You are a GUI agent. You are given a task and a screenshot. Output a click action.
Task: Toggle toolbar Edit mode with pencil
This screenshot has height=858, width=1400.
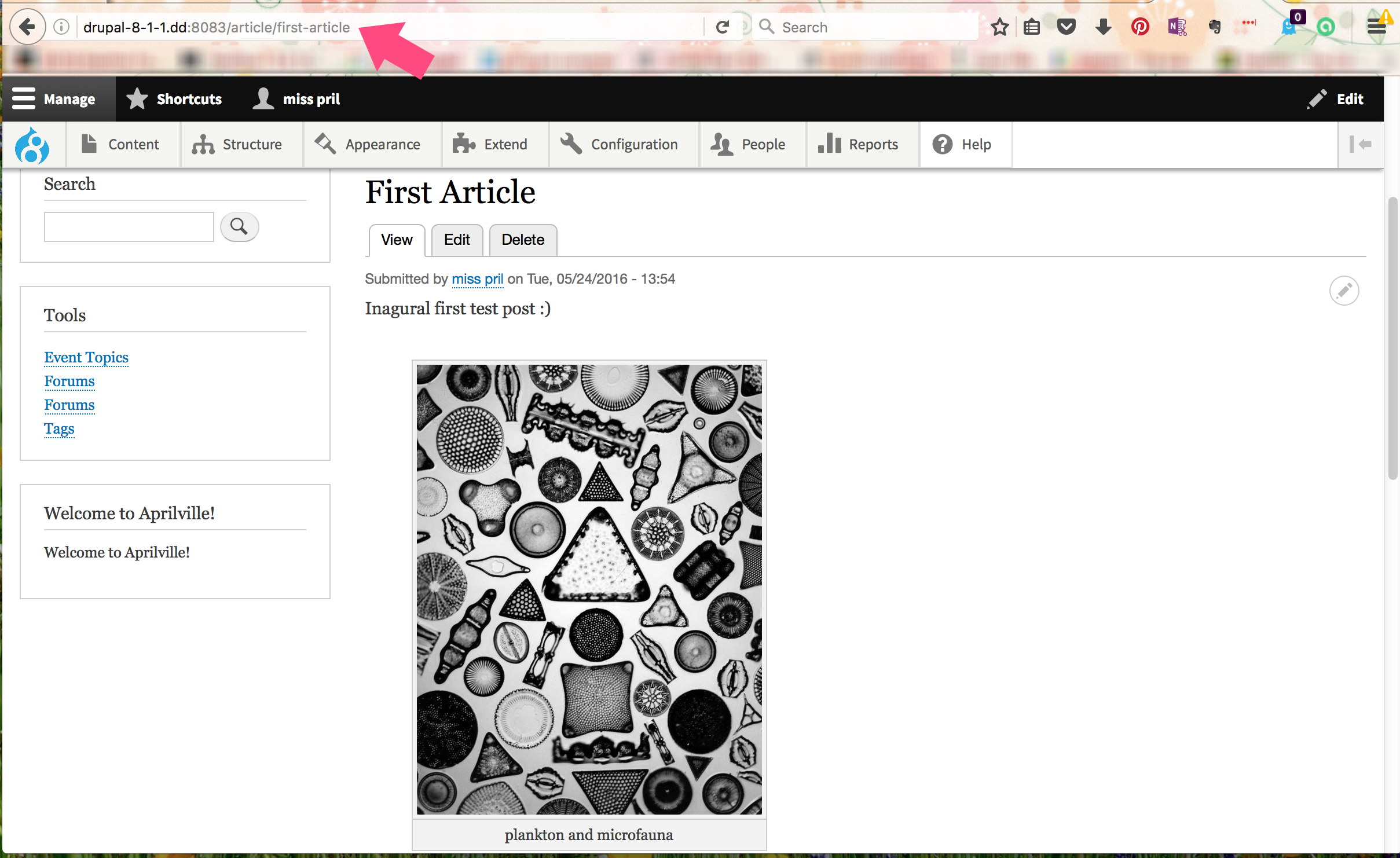point(1336,99)
